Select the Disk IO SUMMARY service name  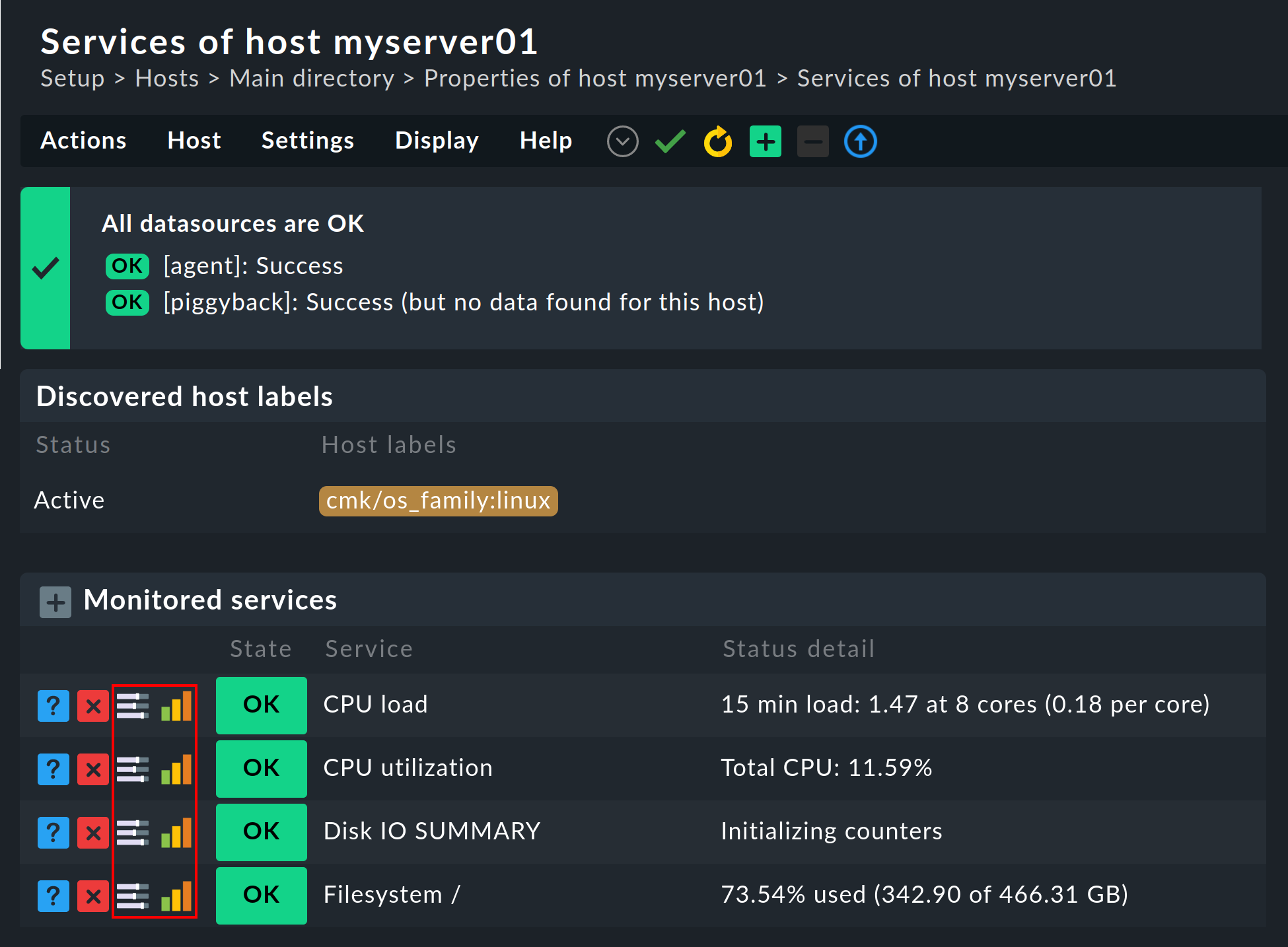pyautogui.click(x=432, y=831)
